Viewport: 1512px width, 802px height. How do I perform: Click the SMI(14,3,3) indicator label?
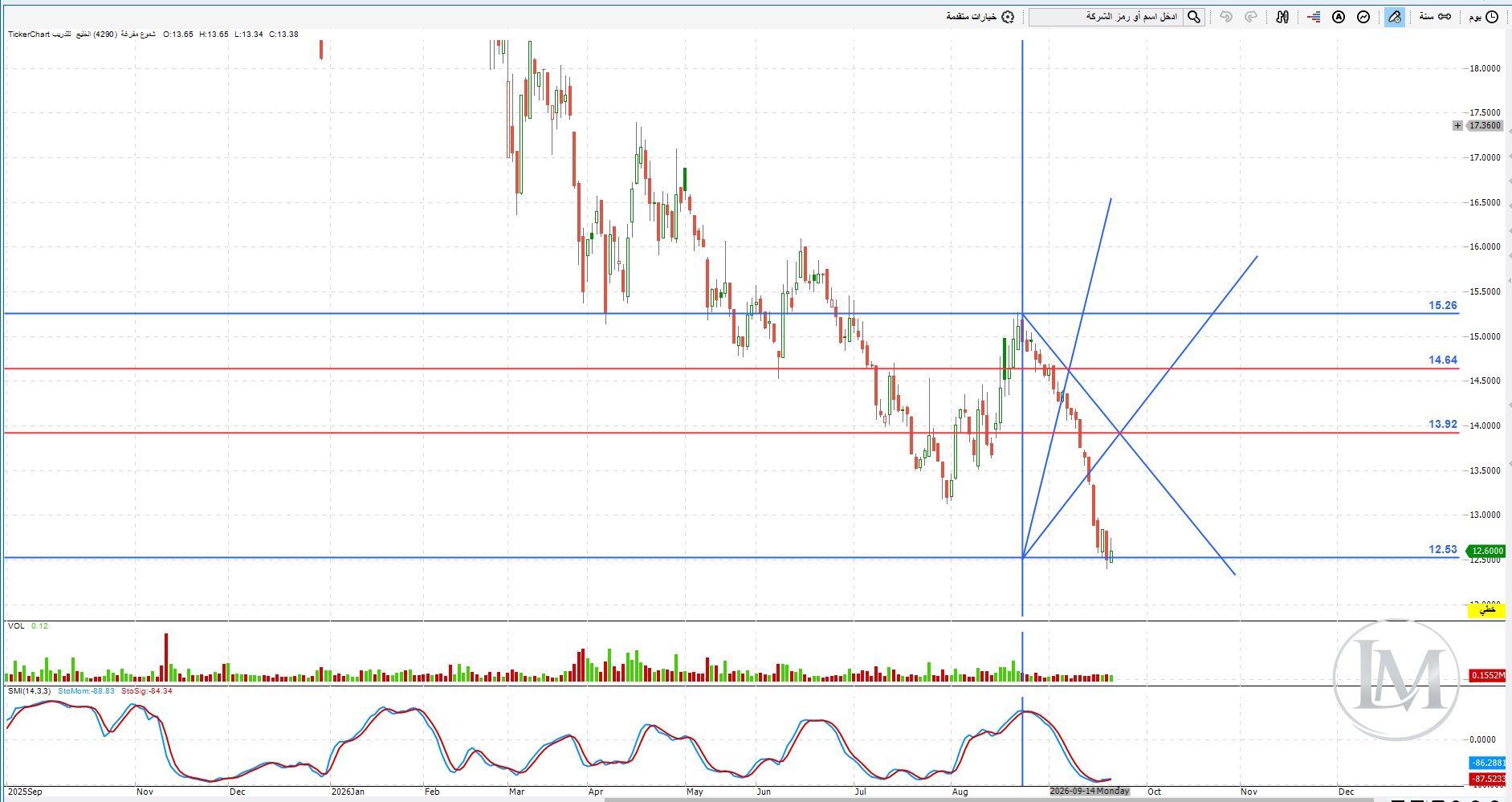[29, 691]
